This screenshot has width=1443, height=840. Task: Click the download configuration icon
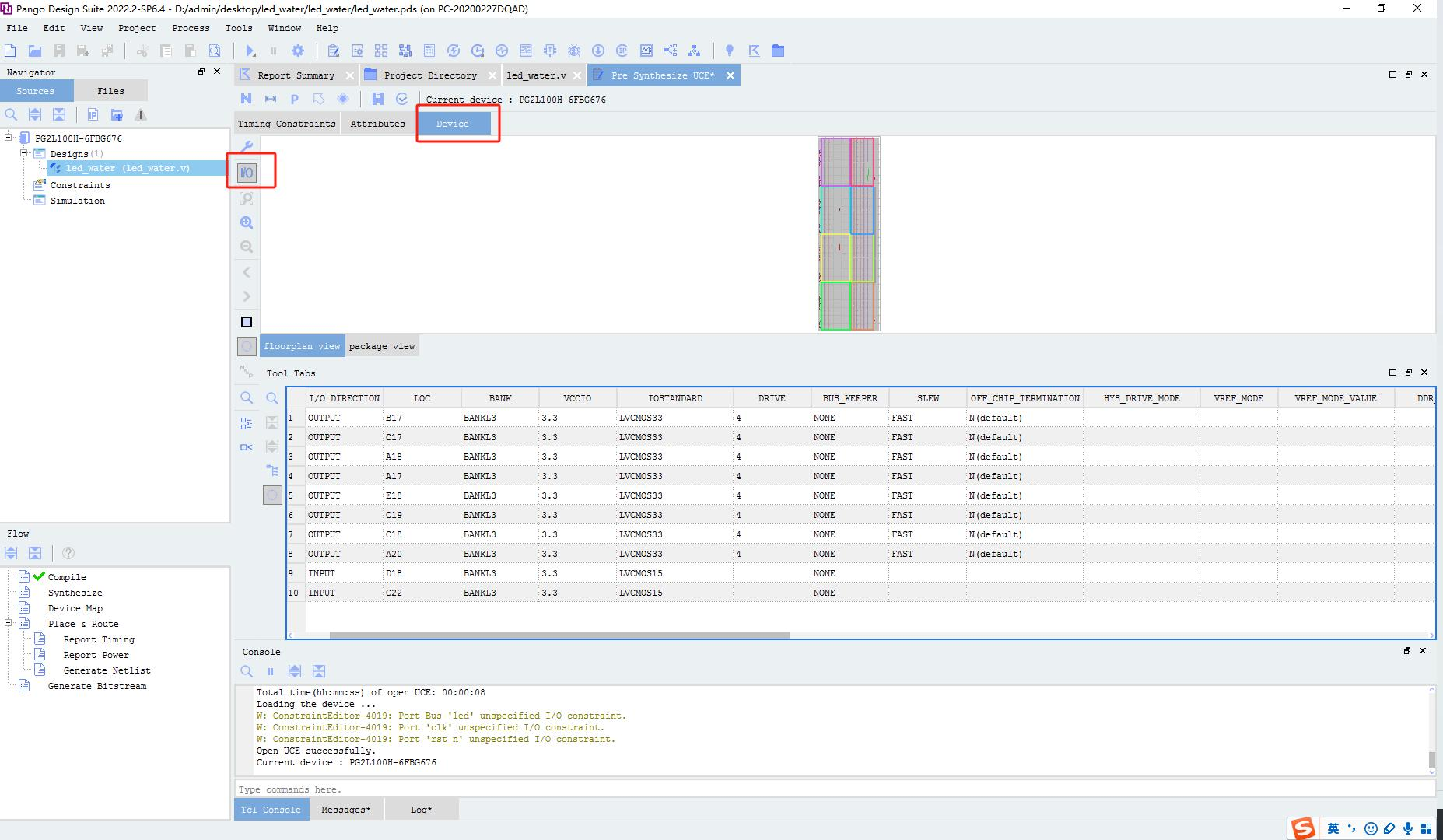(x=598, y=51)
